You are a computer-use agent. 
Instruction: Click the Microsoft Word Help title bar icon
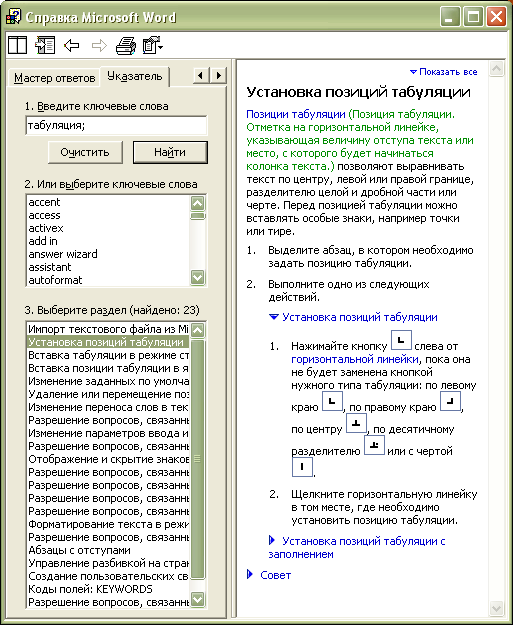(13, 17)
